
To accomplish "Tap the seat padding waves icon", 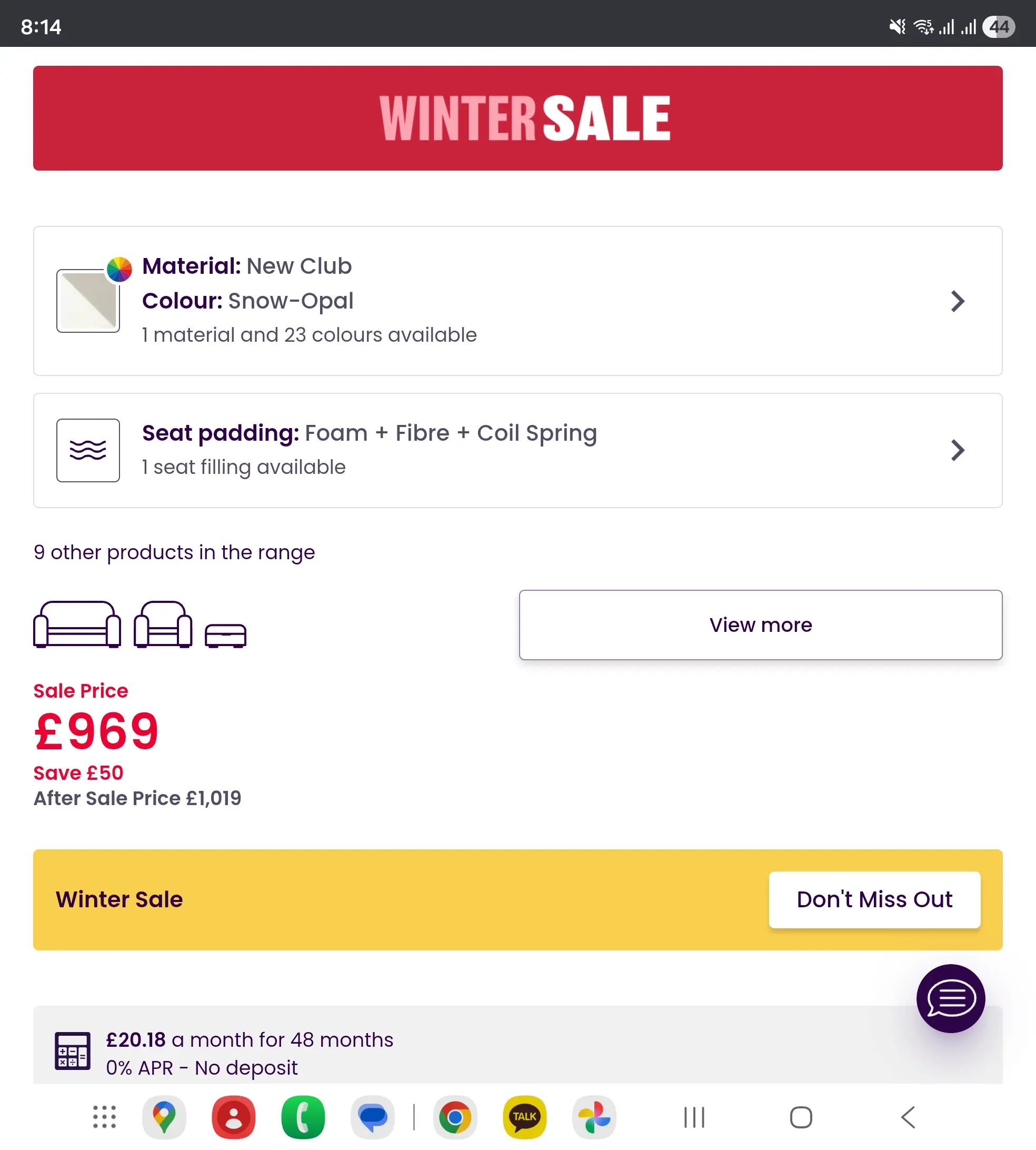I will (88, 450).
